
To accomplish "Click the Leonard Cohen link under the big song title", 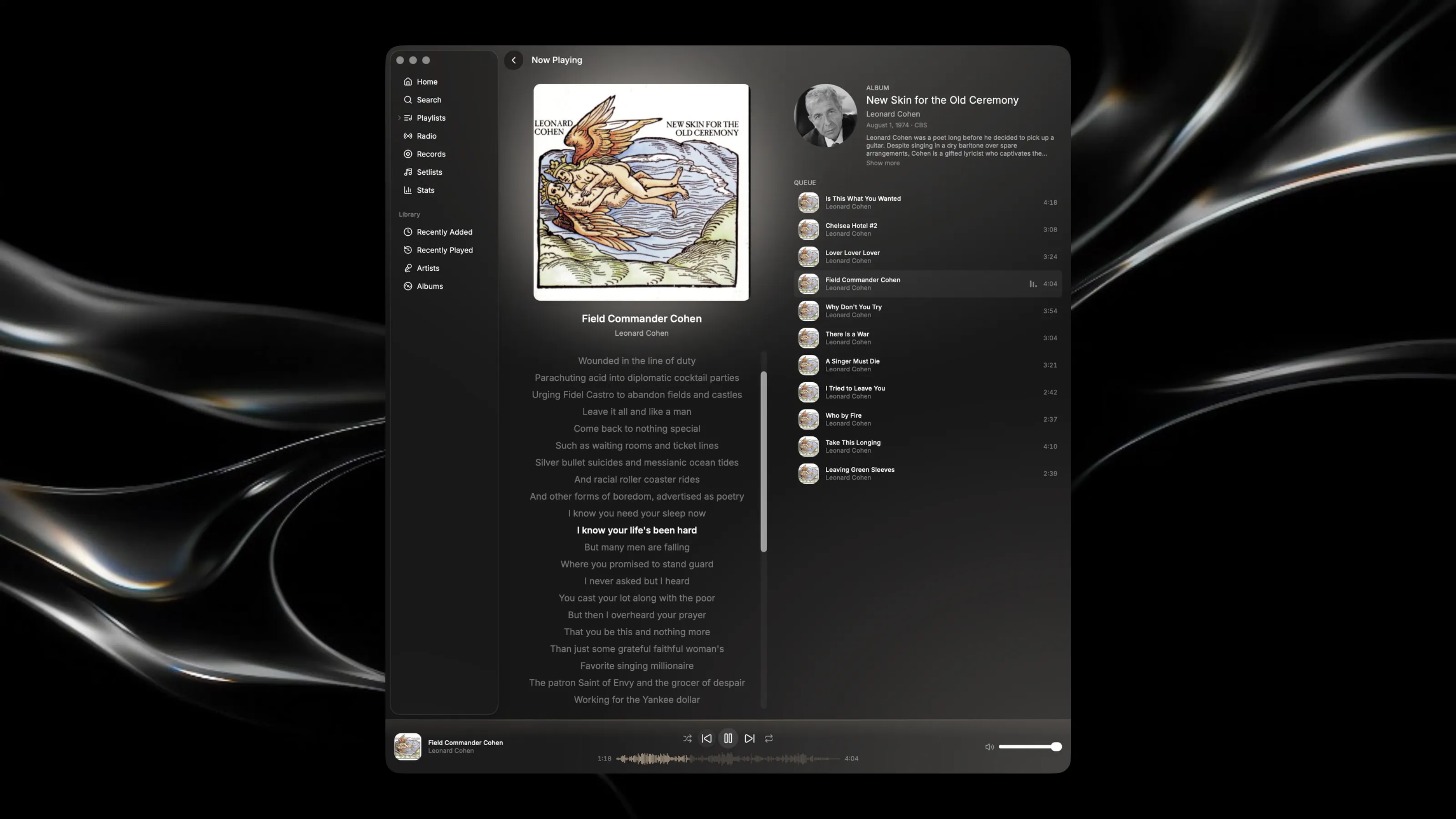I will click(642, 333).
